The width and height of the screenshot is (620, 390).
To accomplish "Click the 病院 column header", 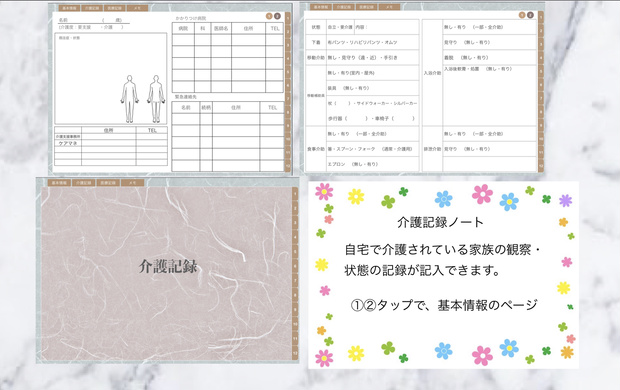I will [x=183, y=28].
